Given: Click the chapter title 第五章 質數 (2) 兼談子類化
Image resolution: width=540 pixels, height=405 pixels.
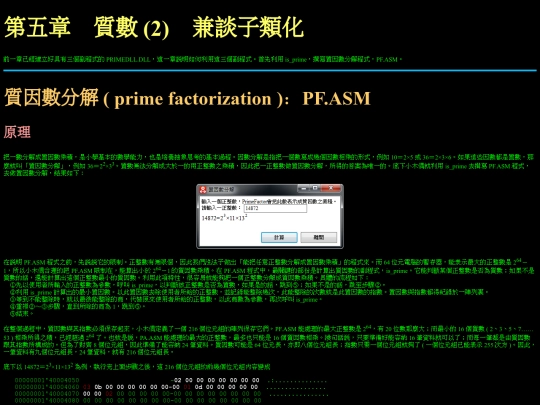Looking at the screenshot, I should click(154, 28).
